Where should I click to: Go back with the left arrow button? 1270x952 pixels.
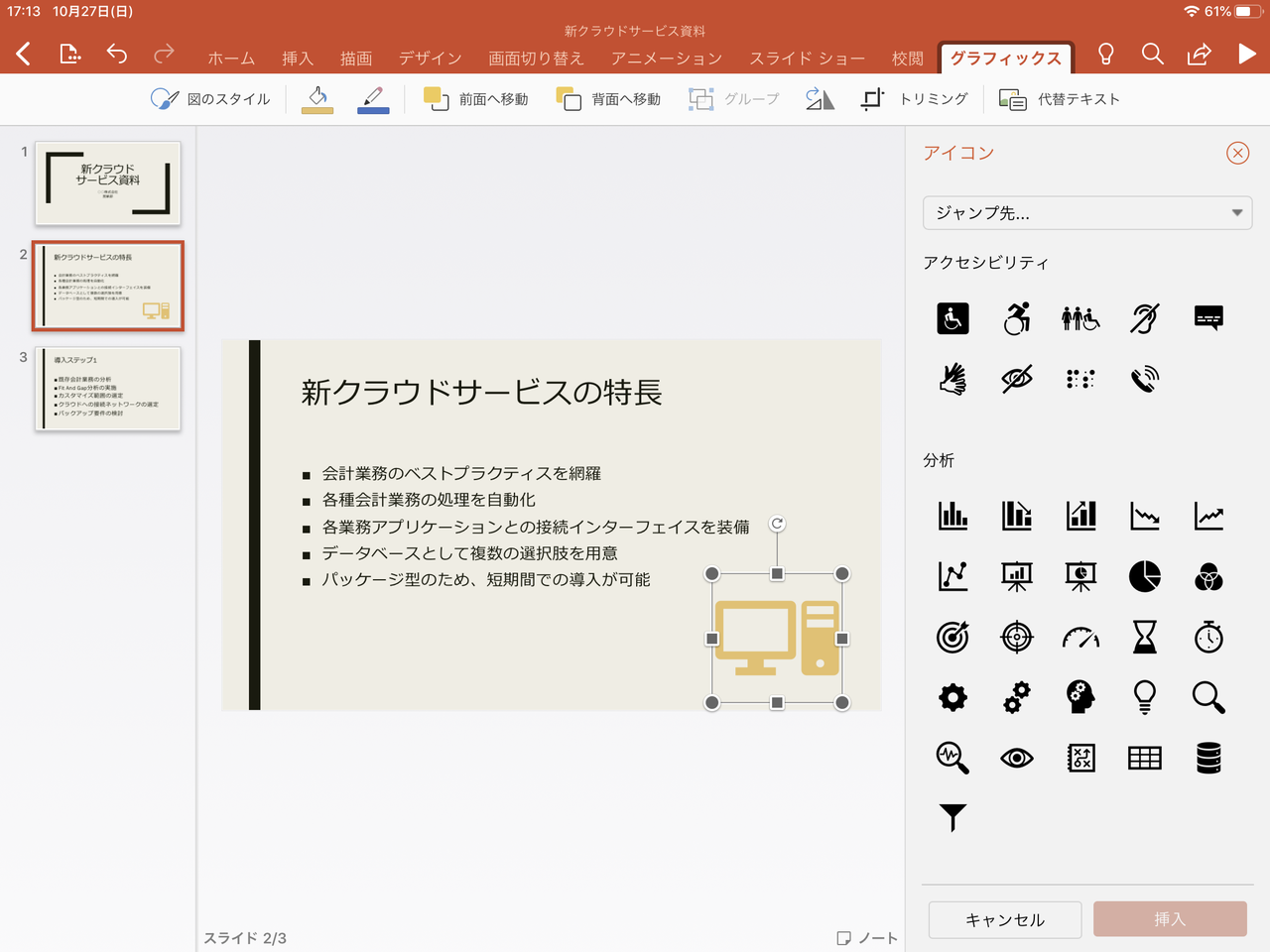(x=24, y=54)
